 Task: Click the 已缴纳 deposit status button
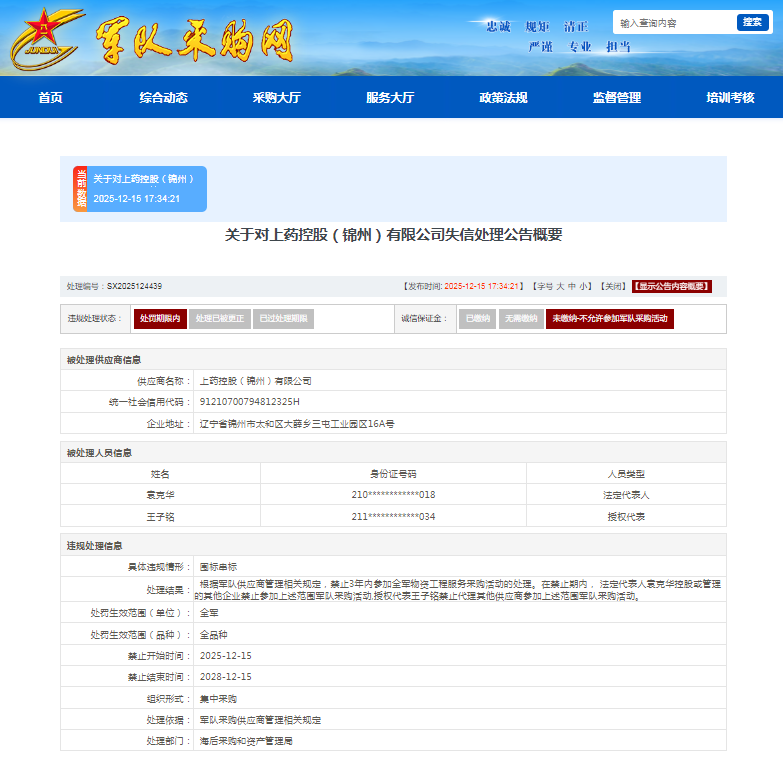[x=478, y=319]
